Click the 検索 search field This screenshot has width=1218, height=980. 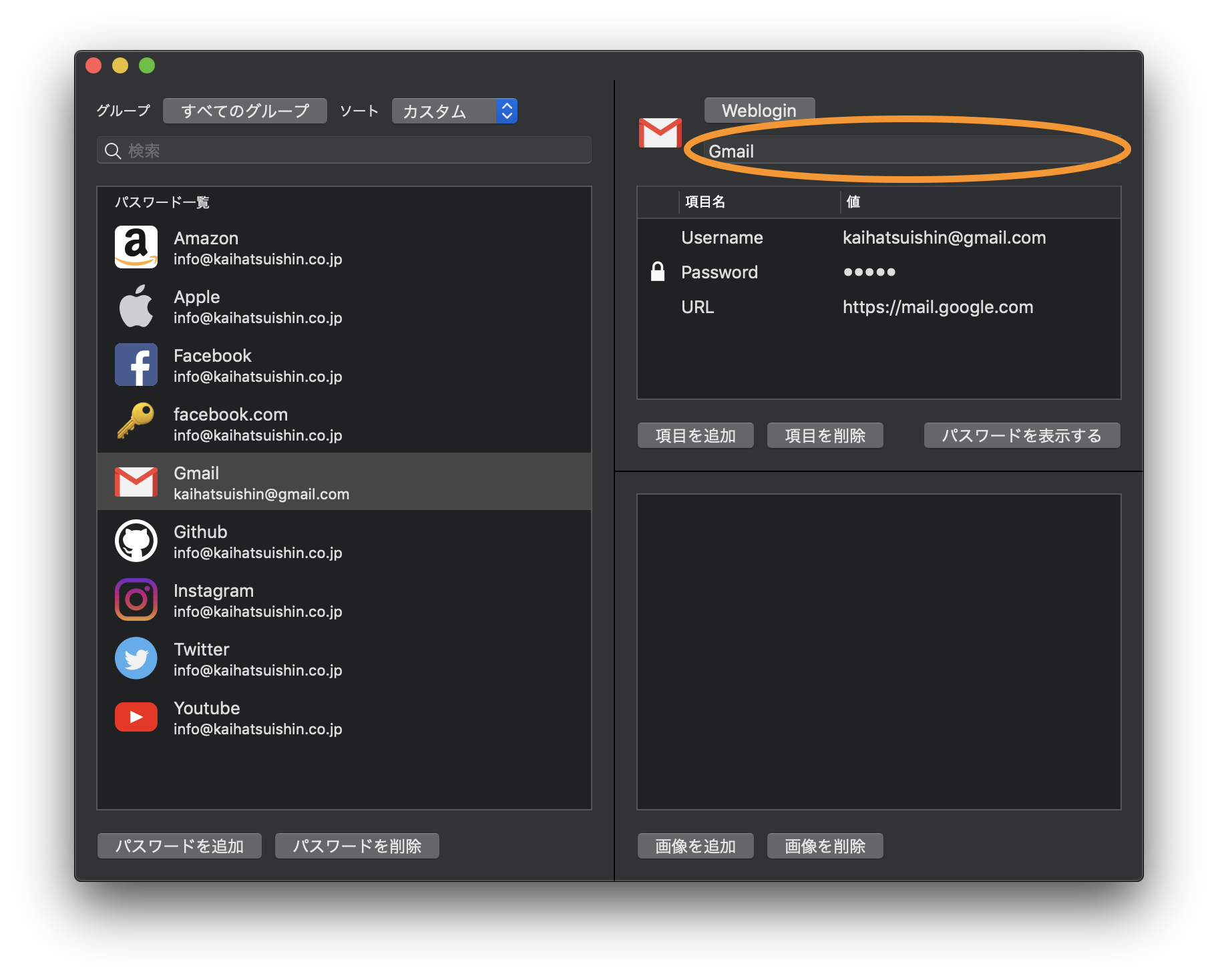click(x=344, y=150)
